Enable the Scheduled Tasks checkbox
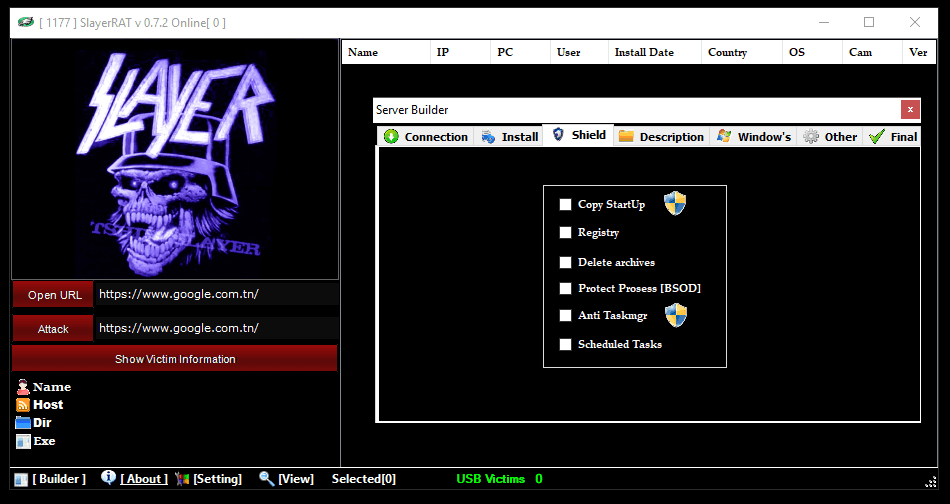The width and height of the screenshot is (950, 504). (565, 345)
